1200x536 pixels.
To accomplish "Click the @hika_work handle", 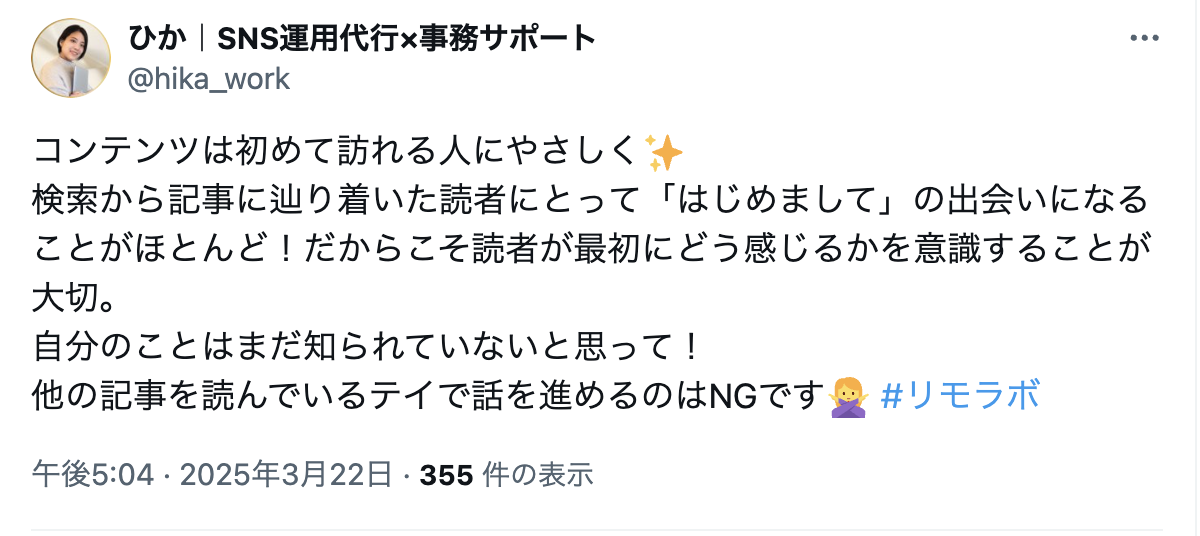I will 208,79.
